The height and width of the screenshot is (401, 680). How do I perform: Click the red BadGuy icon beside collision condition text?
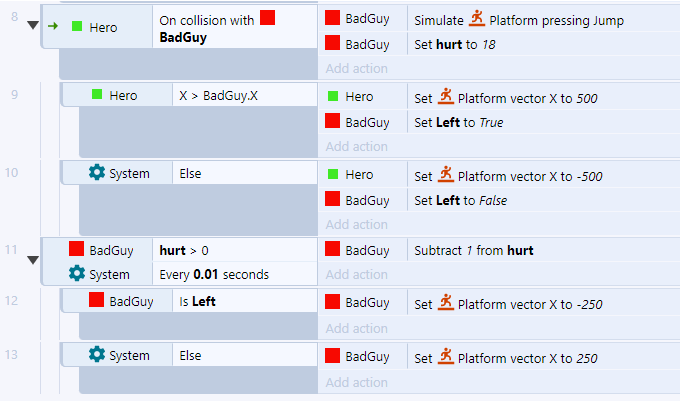click(268, 18)
